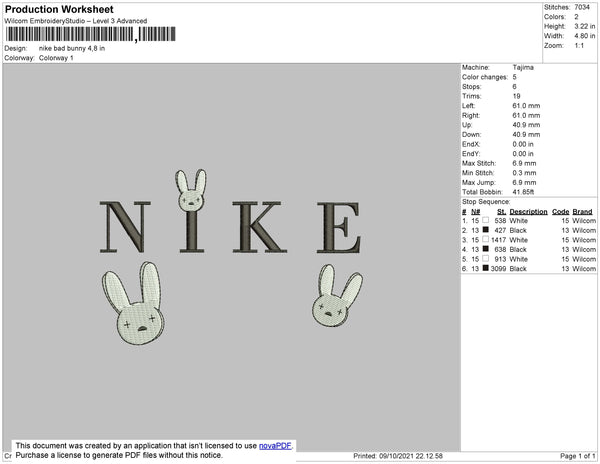Click the white swatch in row 5
The image size is (600, 464).
point(486,259)
